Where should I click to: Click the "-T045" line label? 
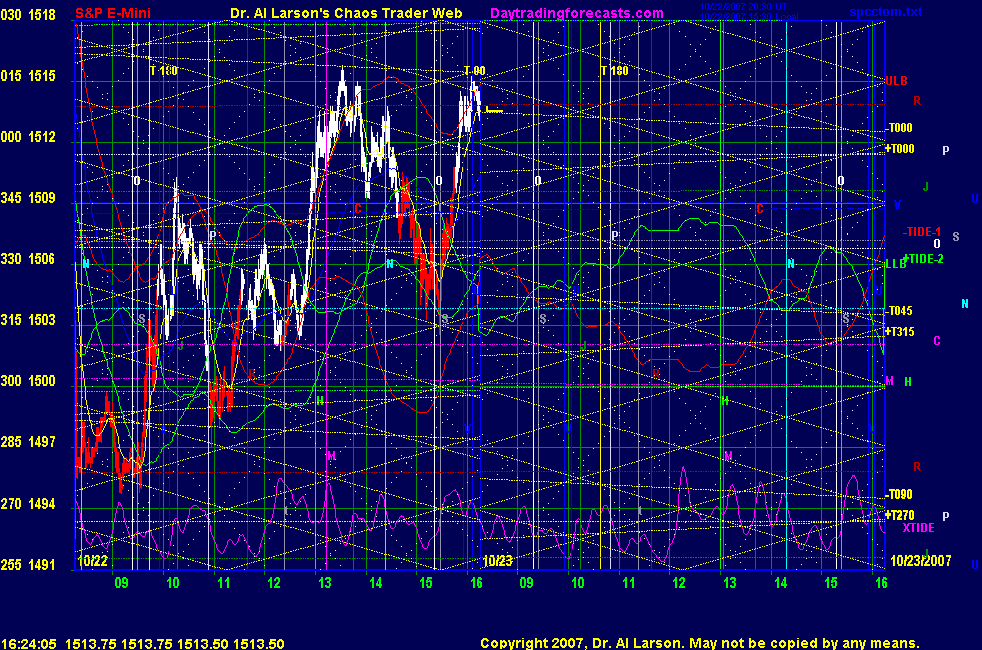pyautogui.click(x=899, y=311)
